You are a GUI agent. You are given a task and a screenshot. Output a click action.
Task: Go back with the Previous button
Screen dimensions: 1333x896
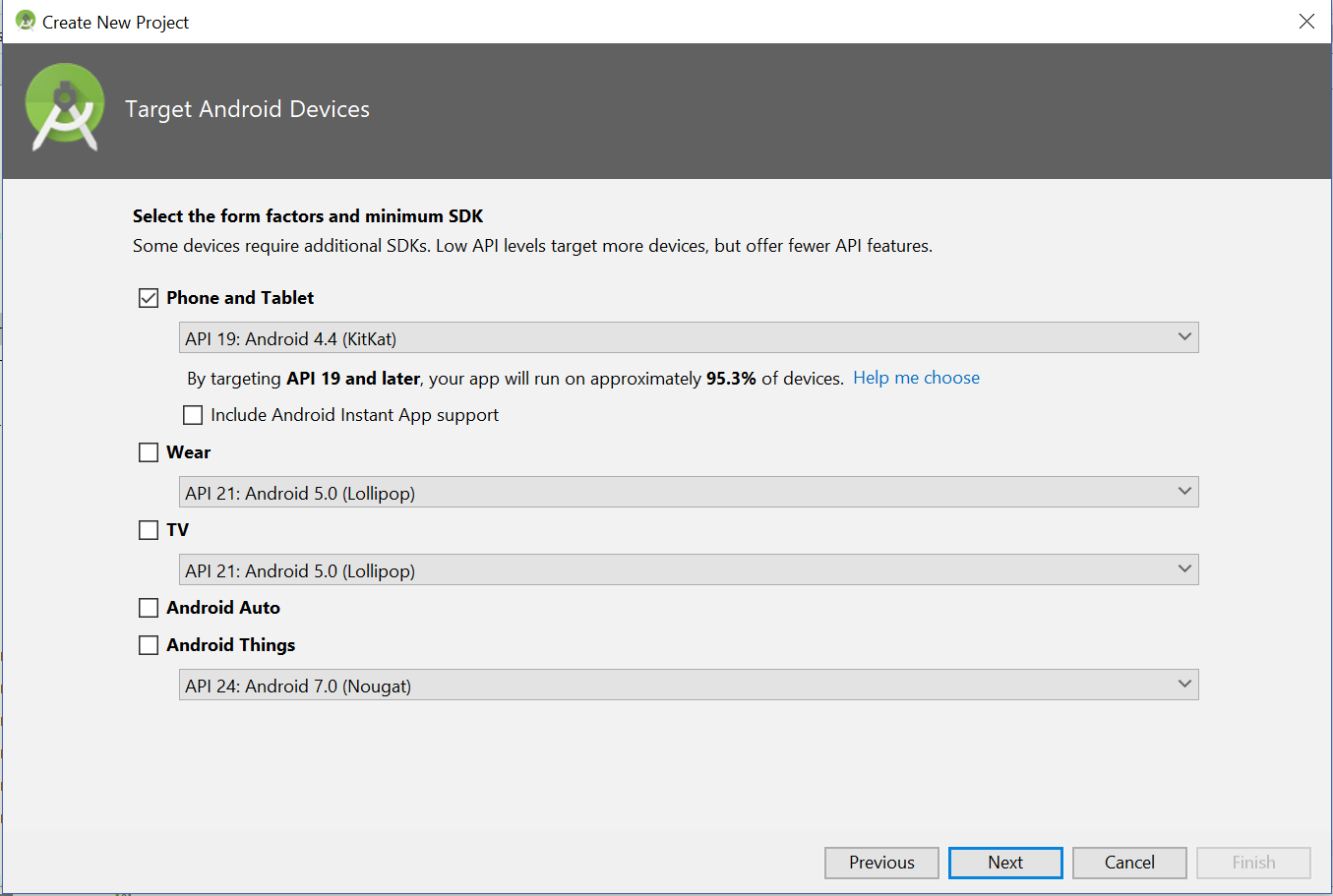click(880, 863)
